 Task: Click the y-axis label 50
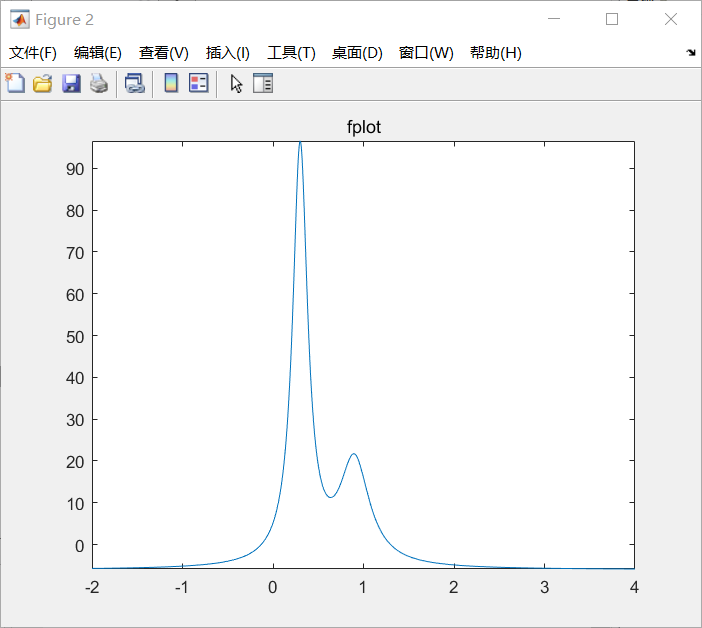[x=75, y=337]
